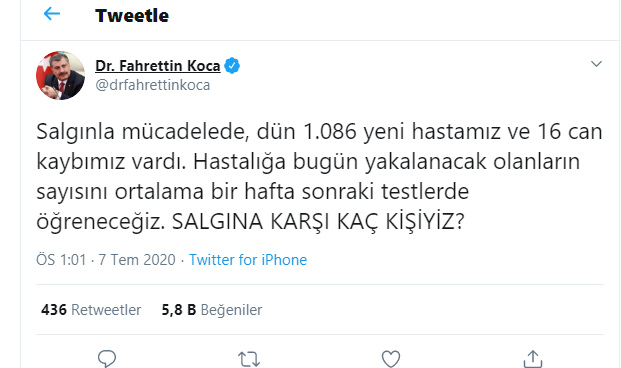Image resolution: width=621 pixels, height=368 pixels.
Task: Open the share tweet upload icon
Action: pos(532,359)
